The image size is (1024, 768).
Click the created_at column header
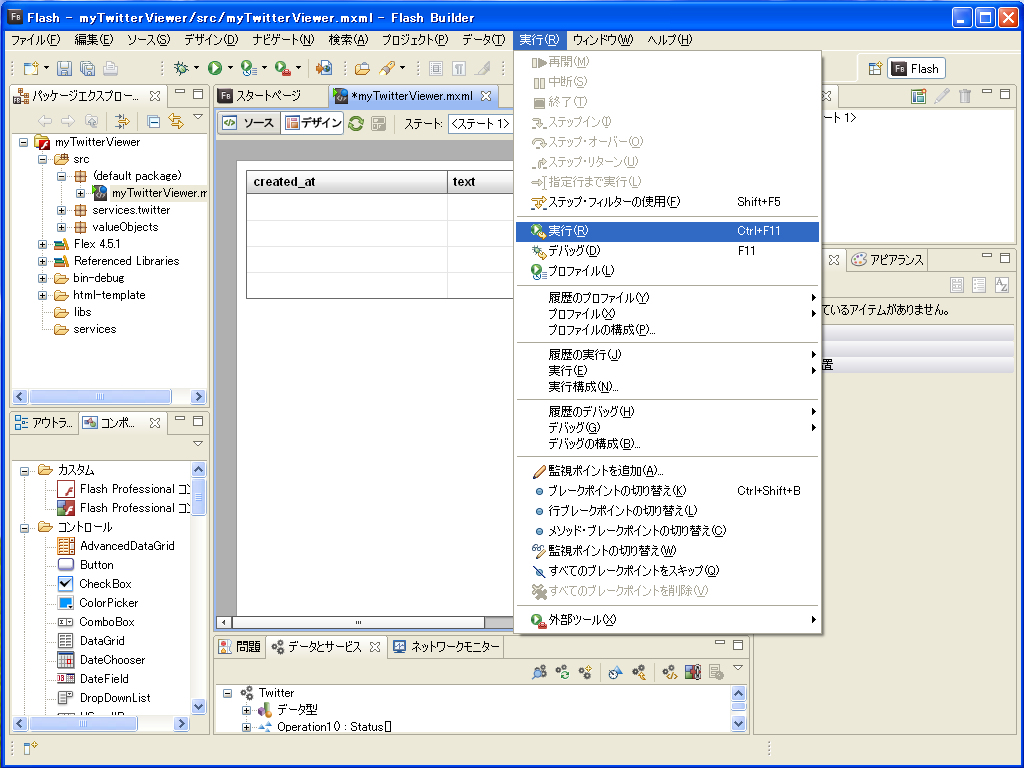[x=347, y=182]
